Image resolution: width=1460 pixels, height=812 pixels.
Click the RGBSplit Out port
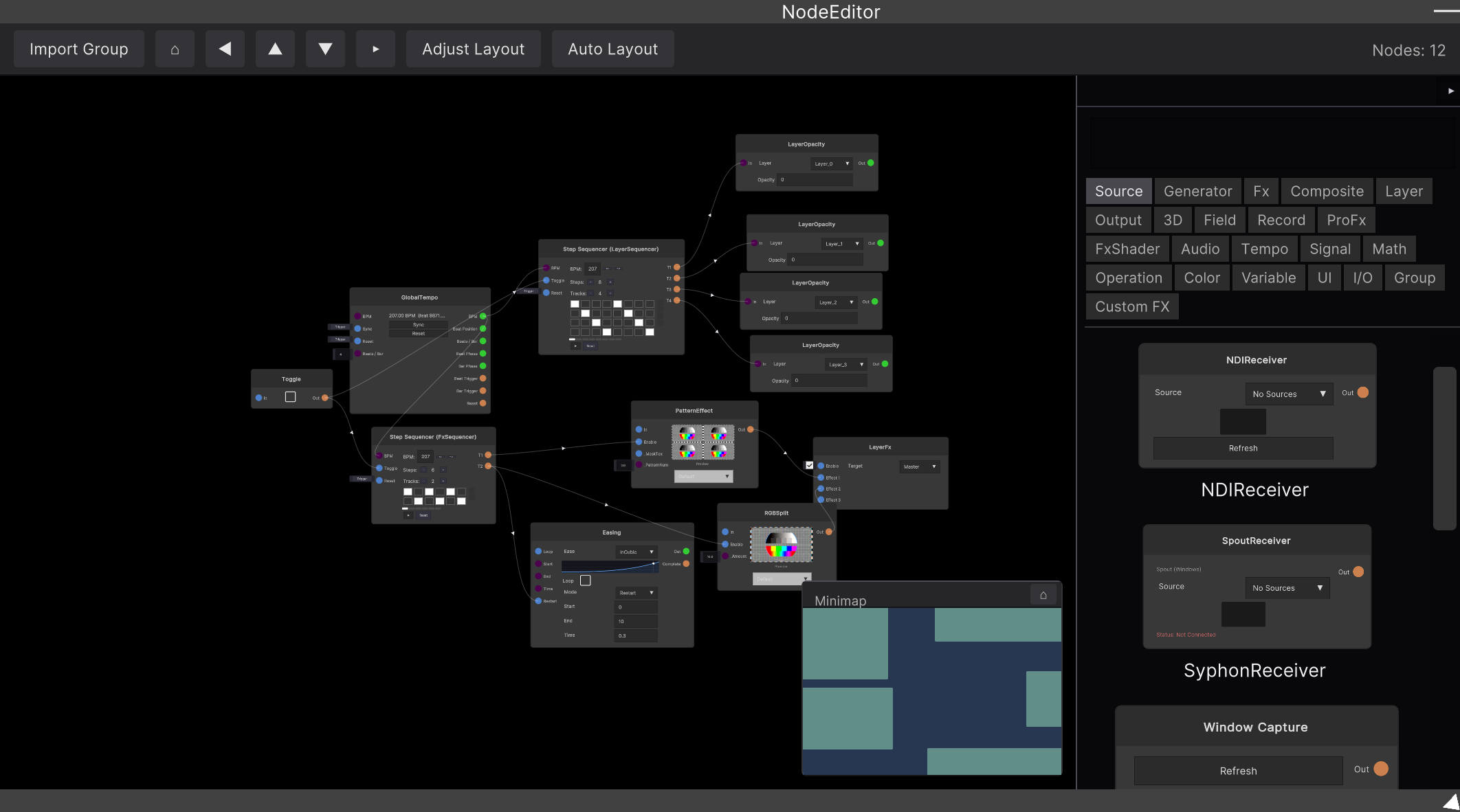[x=829, y=532]
